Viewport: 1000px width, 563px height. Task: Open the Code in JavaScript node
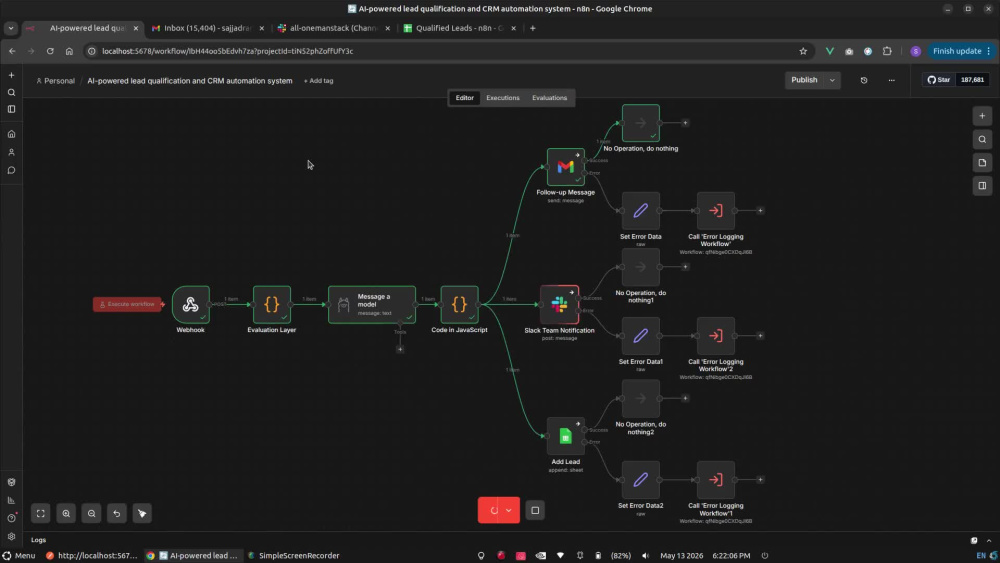coord(459,305)
